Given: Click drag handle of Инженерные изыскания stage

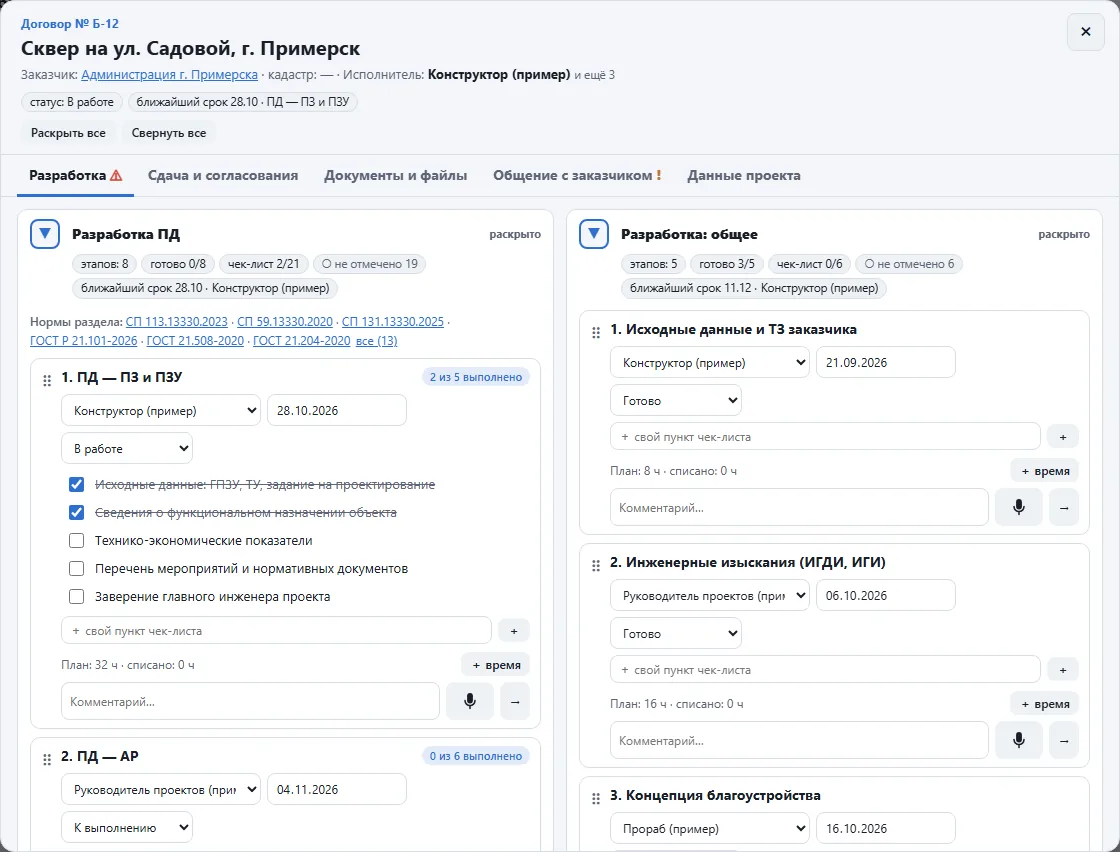Looking at the screenshot, I should tap(596, 565).
